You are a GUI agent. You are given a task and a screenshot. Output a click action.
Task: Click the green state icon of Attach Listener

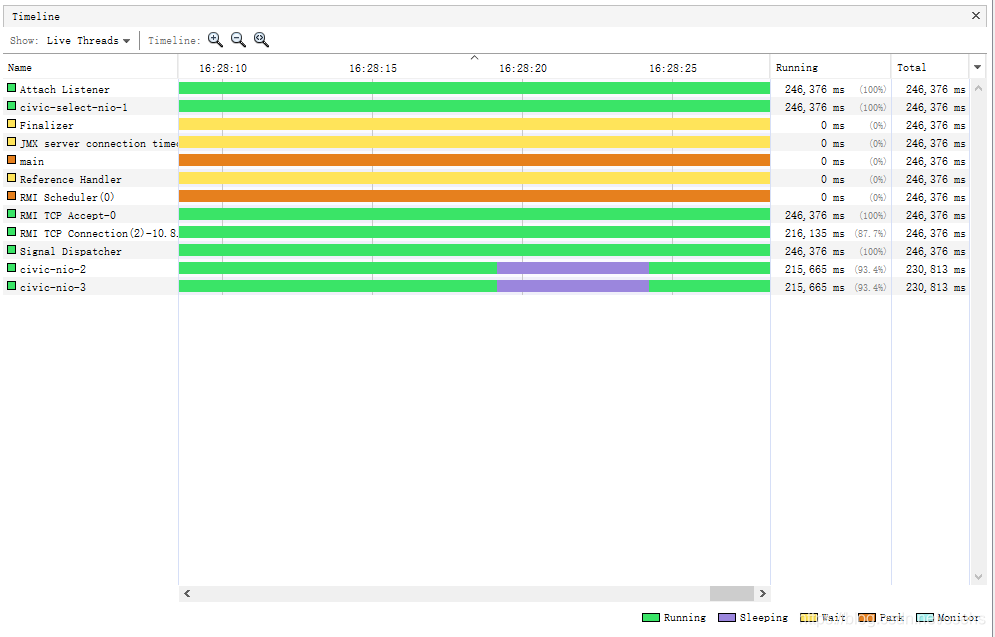click(11, 88)
